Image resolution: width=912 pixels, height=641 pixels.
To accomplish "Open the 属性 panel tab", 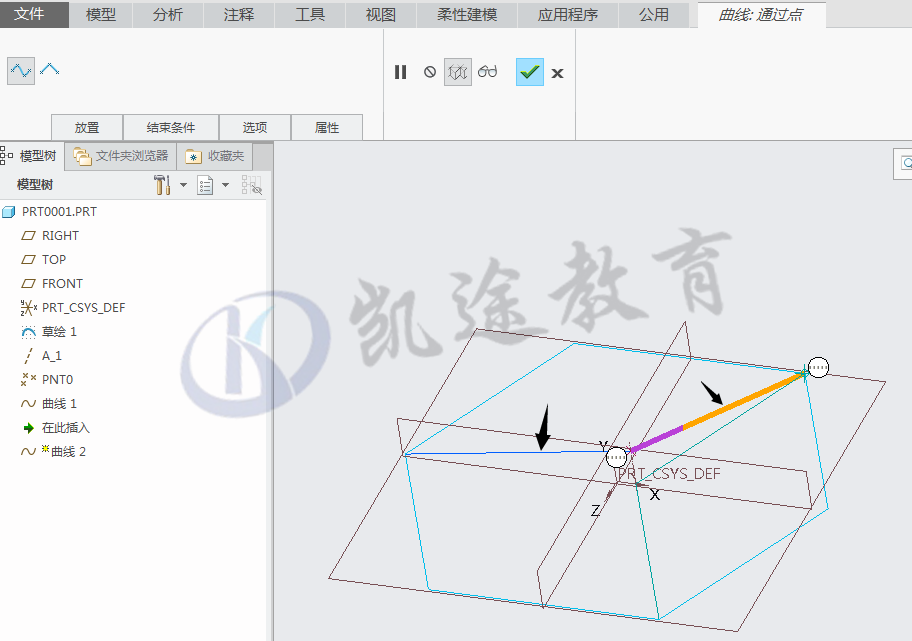I will (327, 127).
